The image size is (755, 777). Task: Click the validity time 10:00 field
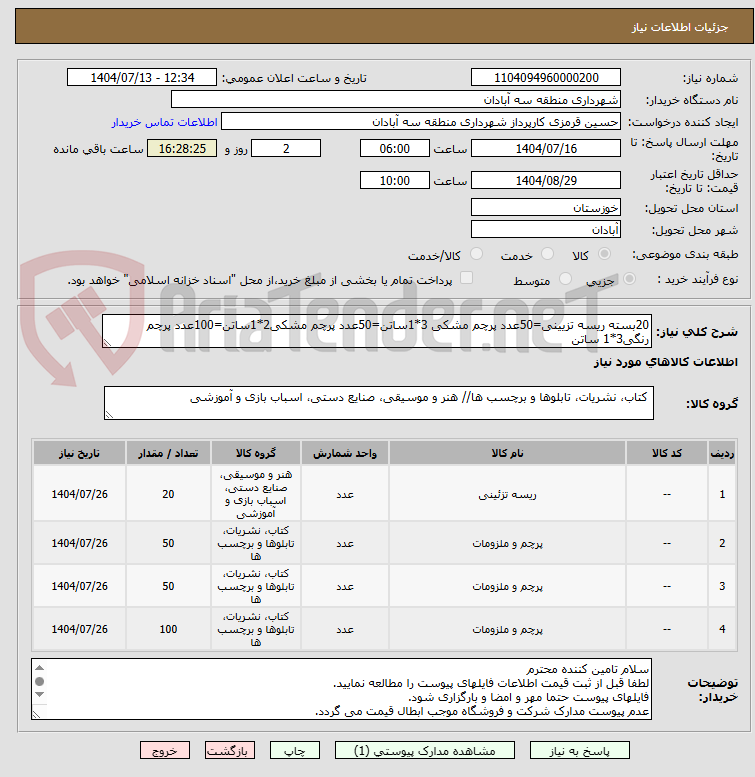coord(394,180)
